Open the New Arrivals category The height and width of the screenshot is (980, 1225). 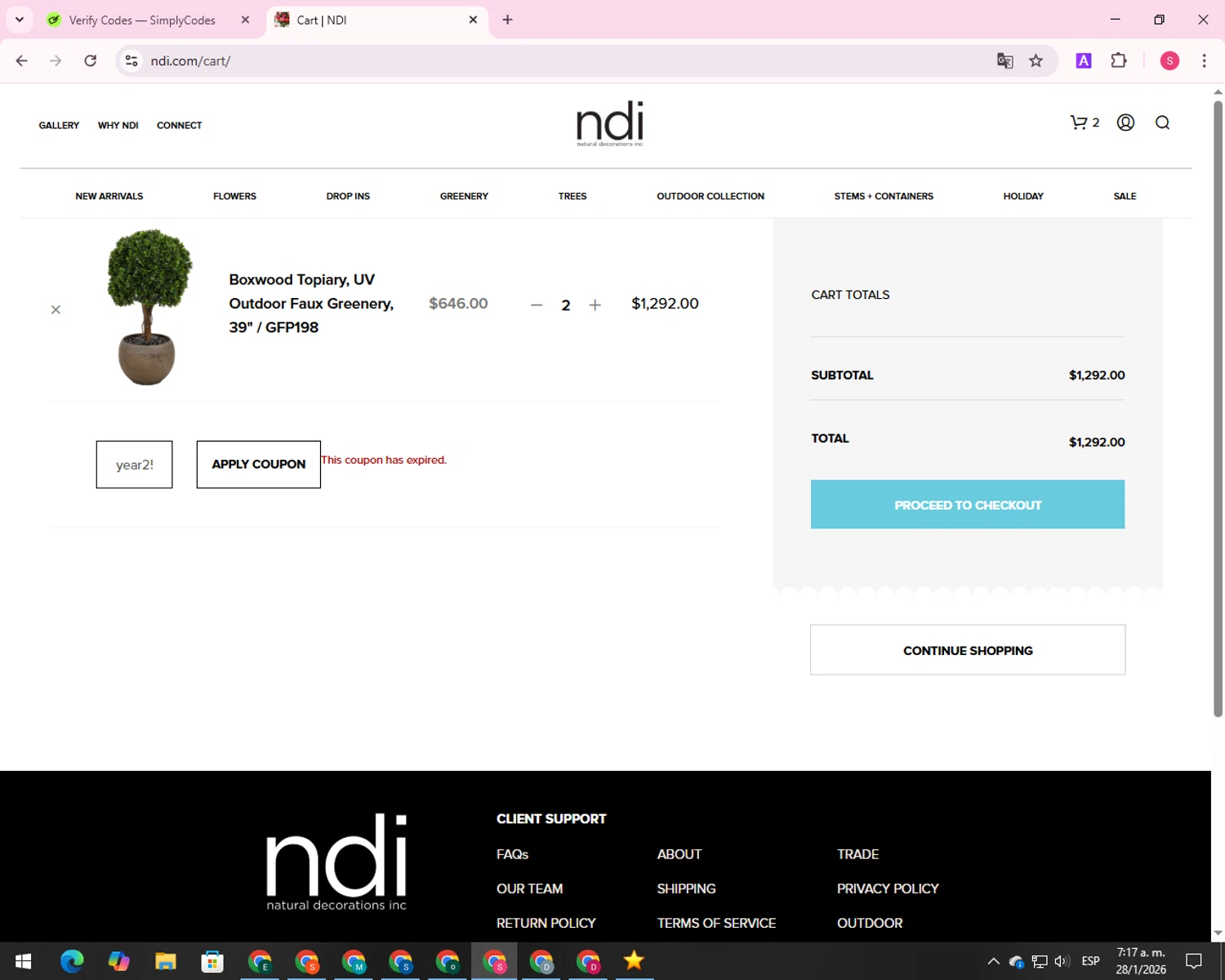[x=109, y=196]
